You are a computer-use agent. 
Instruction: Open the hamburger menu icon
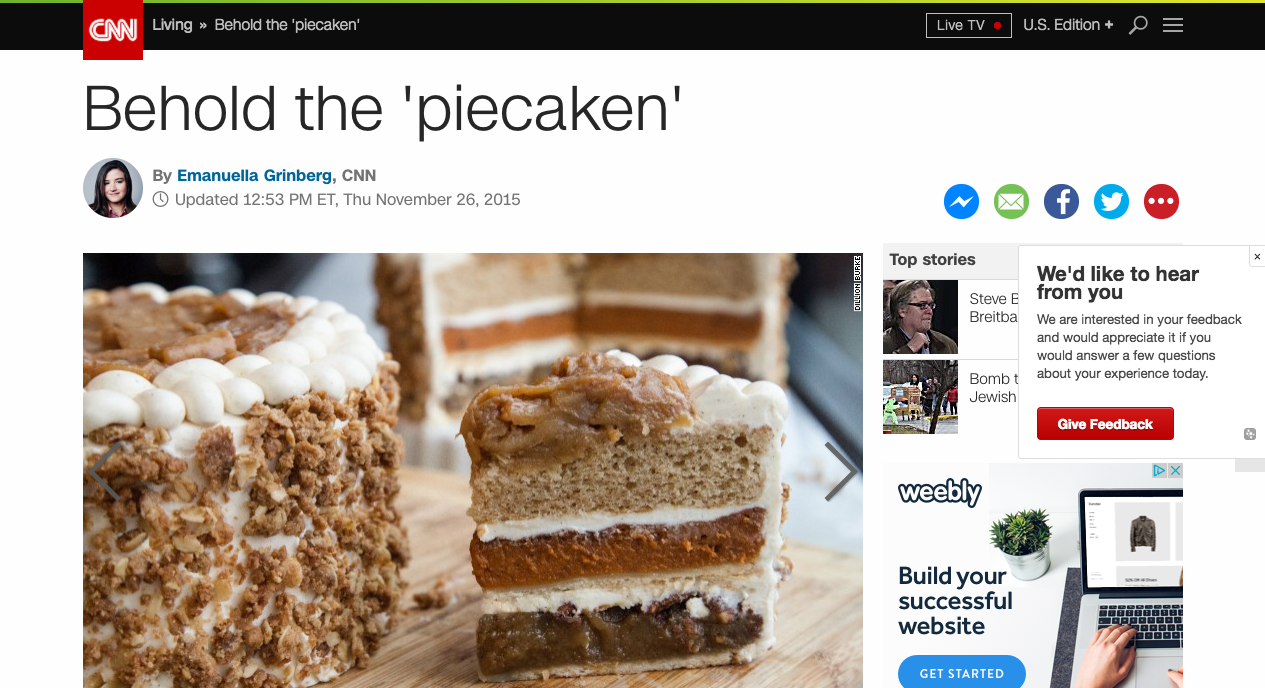(1173, 25)
